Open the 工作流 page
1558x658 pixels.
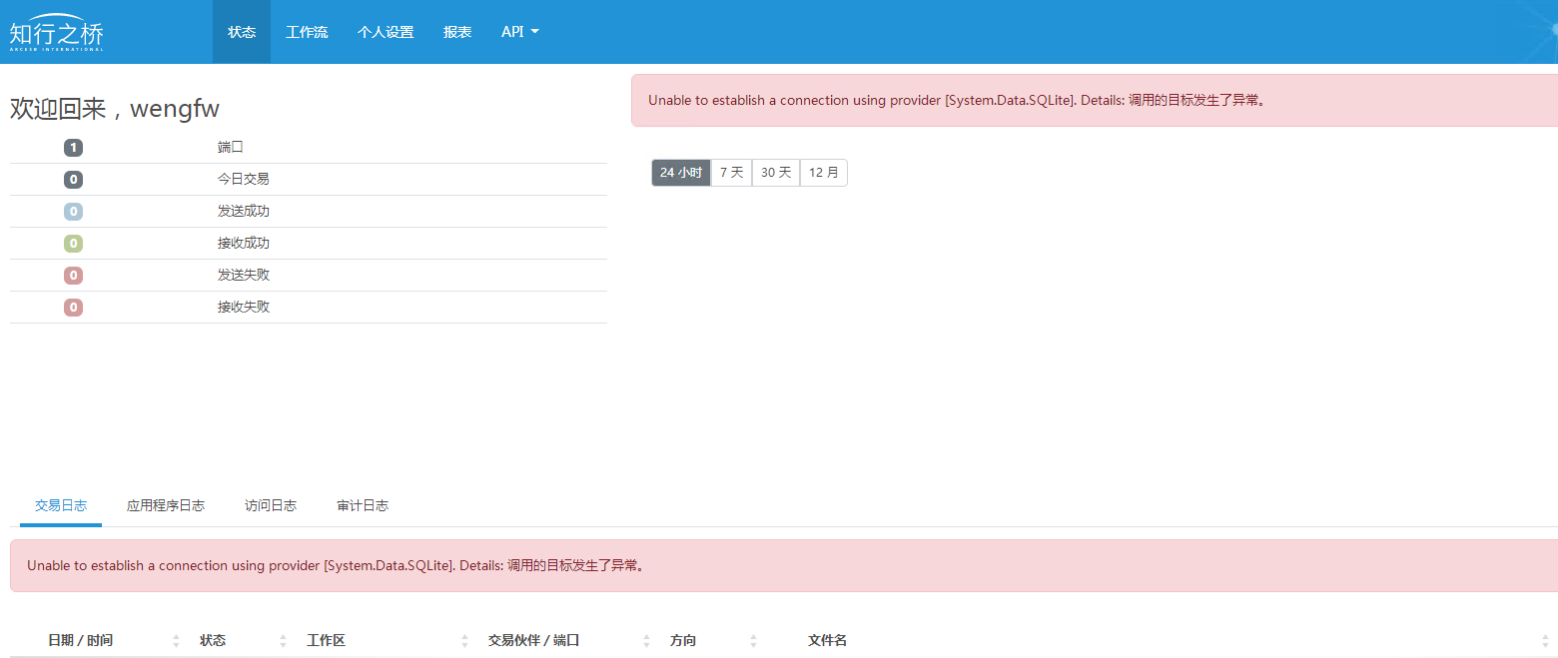(306, 32)
